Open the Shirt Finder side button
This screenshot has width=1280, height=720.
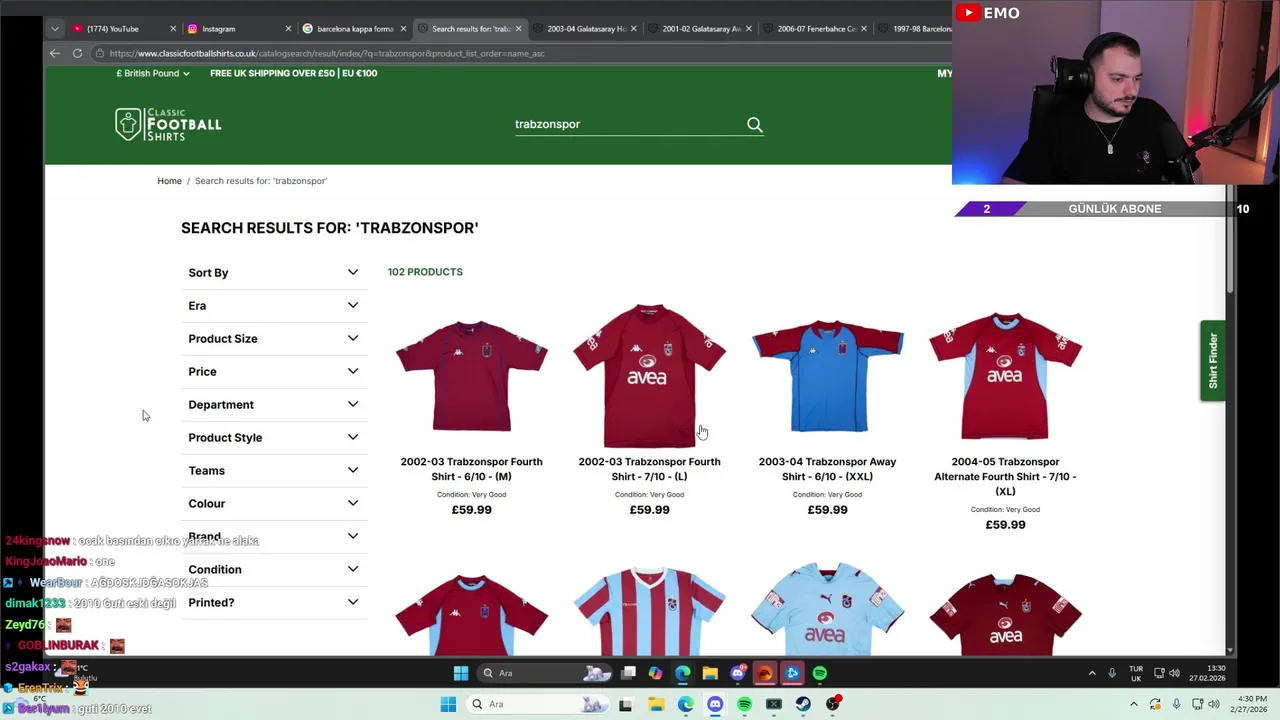pyautogui.click(x=1213, y=361)
